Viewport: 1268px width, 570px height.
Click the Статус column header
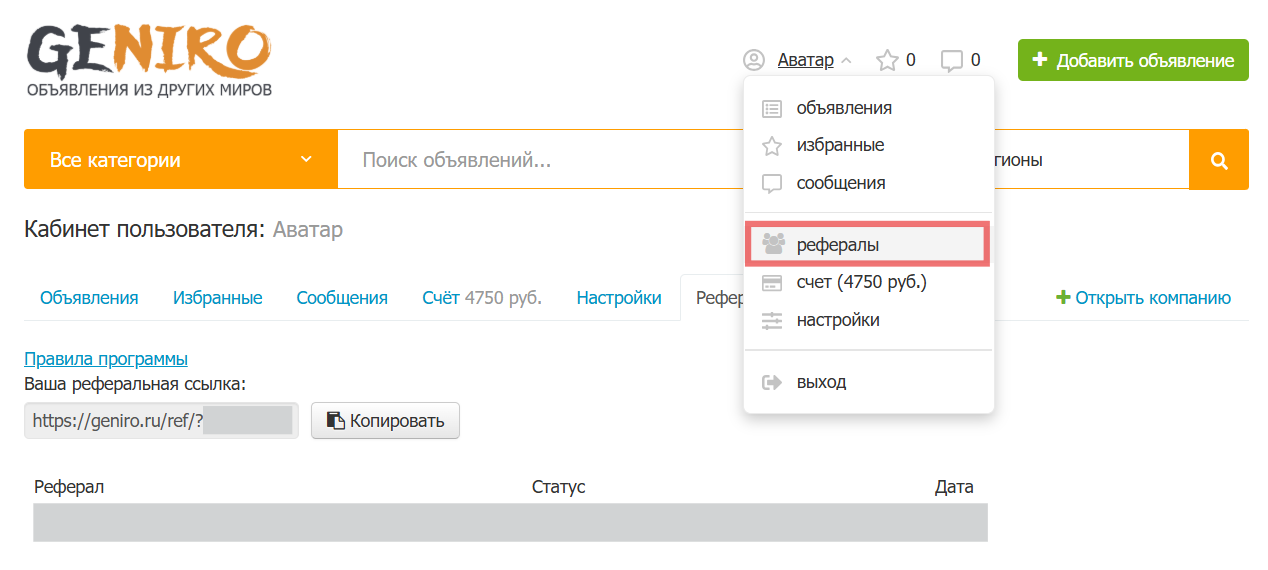coord(558,487)
